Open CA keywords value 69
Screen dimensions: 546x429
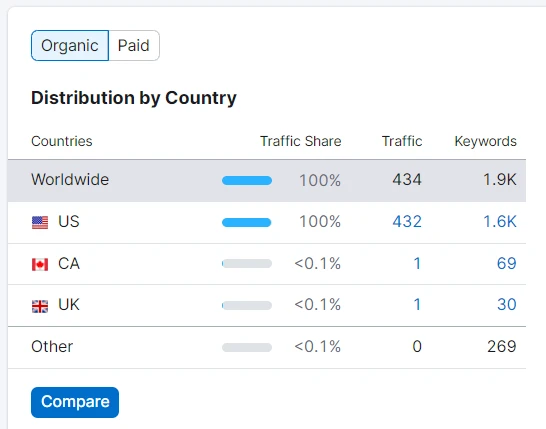click(x=507, y=263)
